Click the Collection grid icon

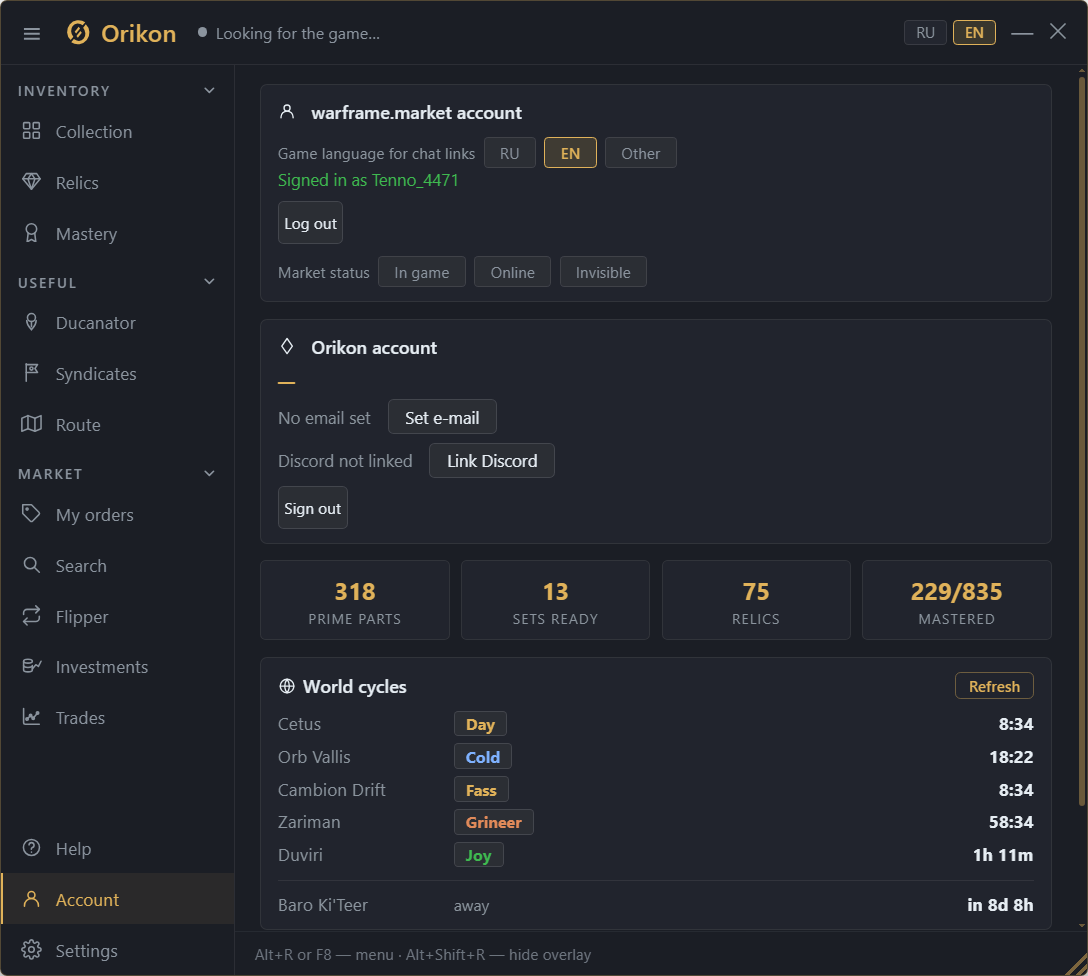(31, 131)
